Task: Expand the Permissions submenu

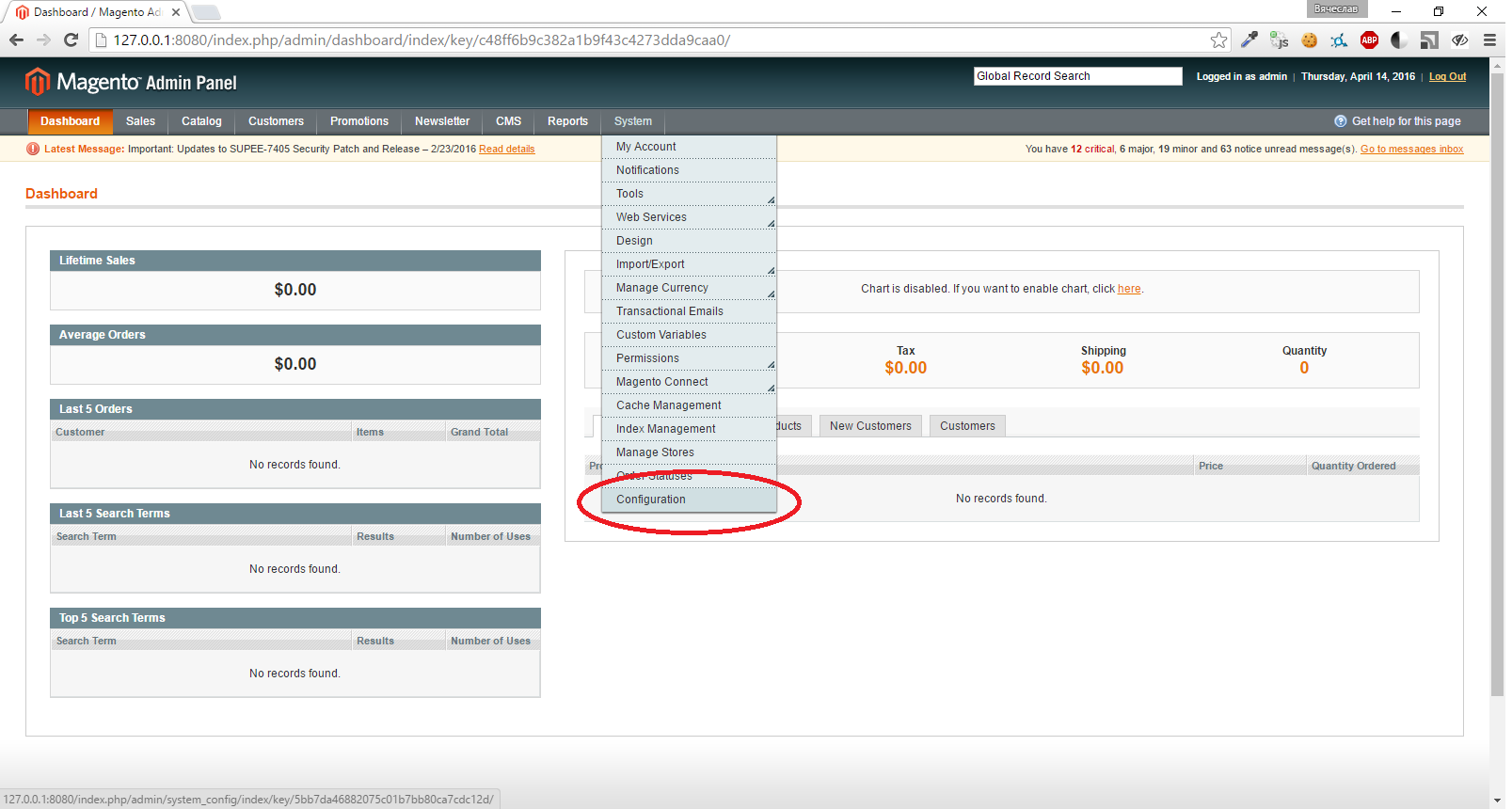Action: click(x=689, y=358)
